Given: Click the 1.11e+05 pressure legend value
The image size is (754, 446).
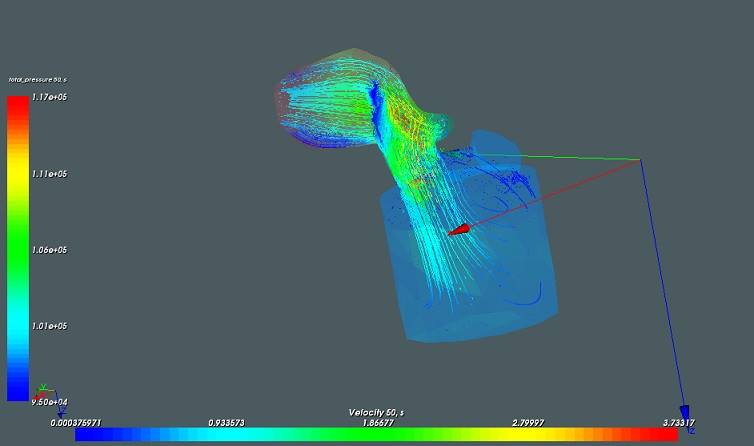Looking at the screenshot, I should 49,174.
